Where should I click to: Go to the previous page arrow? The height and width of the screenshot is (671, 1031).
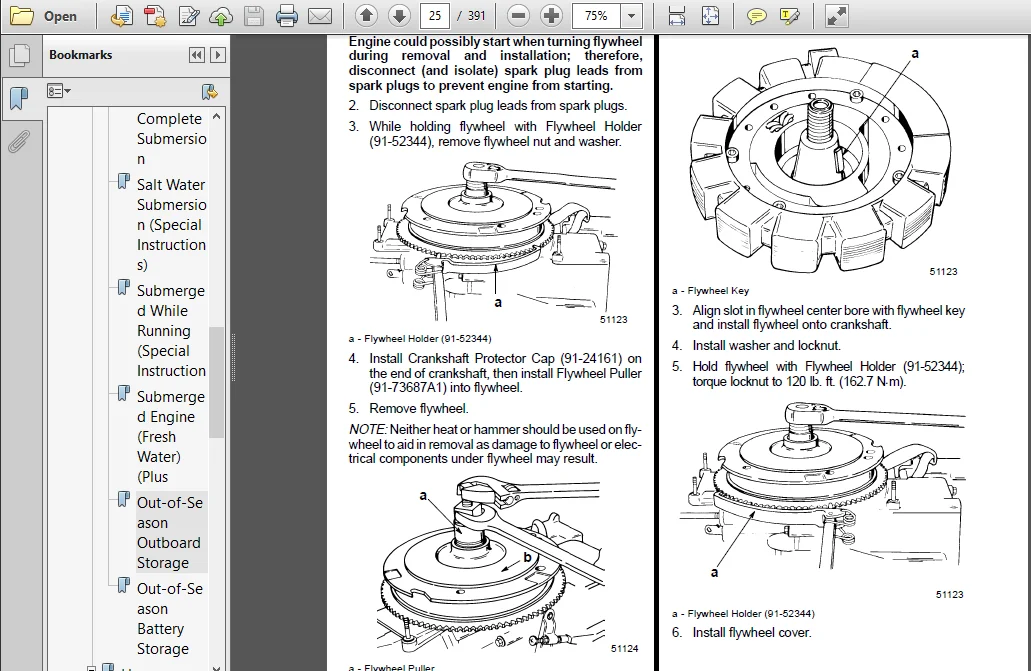366,16
